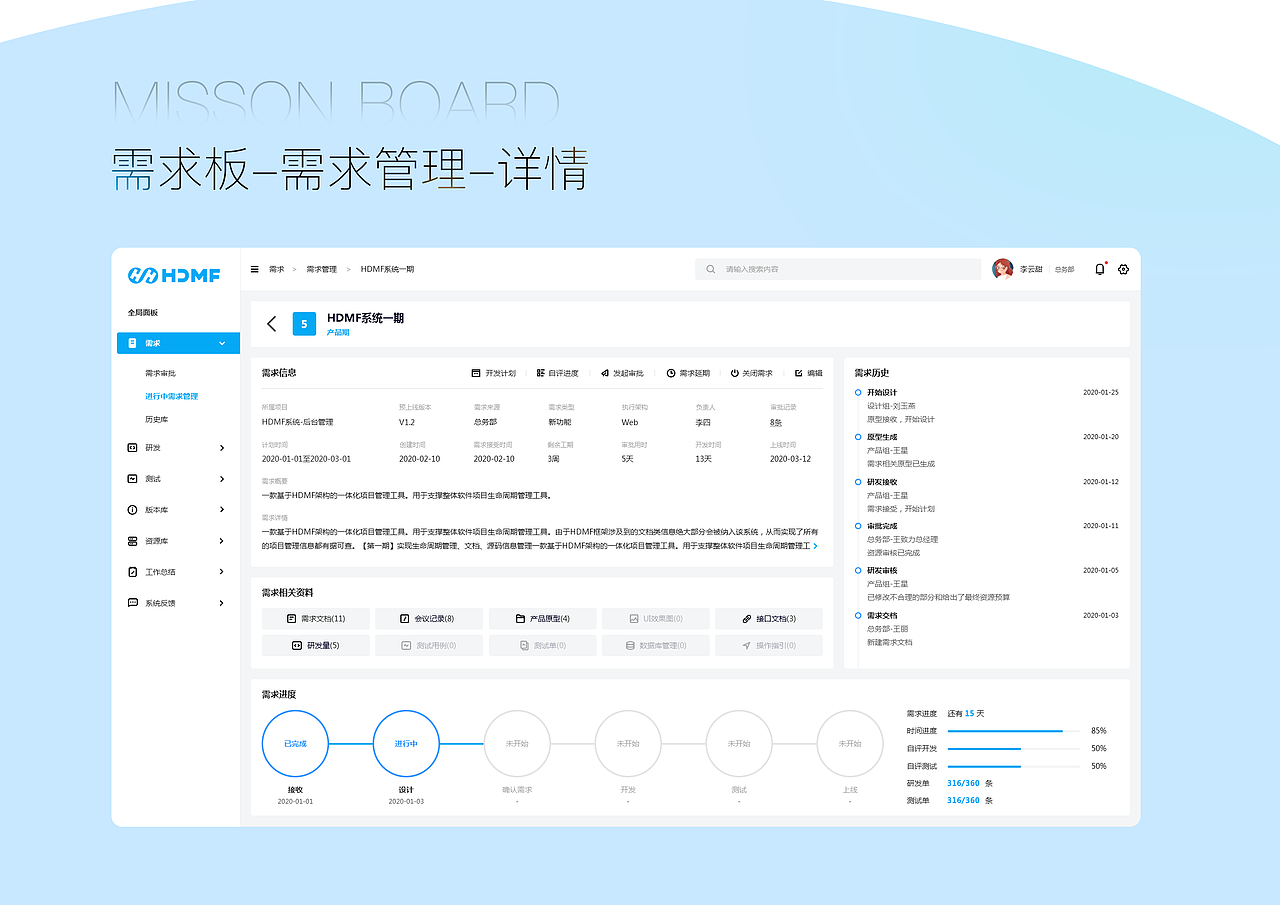Screen dimensions: 1280x905
Task: Click the 研发审核 history entry title
Action: [882, 570]
